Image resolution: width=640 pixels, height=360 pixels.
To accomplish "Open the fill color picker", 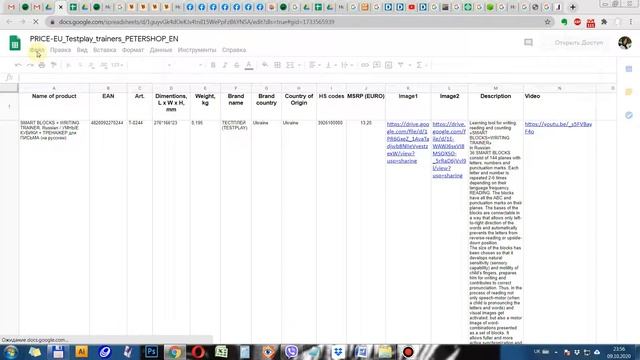I will click(265, 65).
